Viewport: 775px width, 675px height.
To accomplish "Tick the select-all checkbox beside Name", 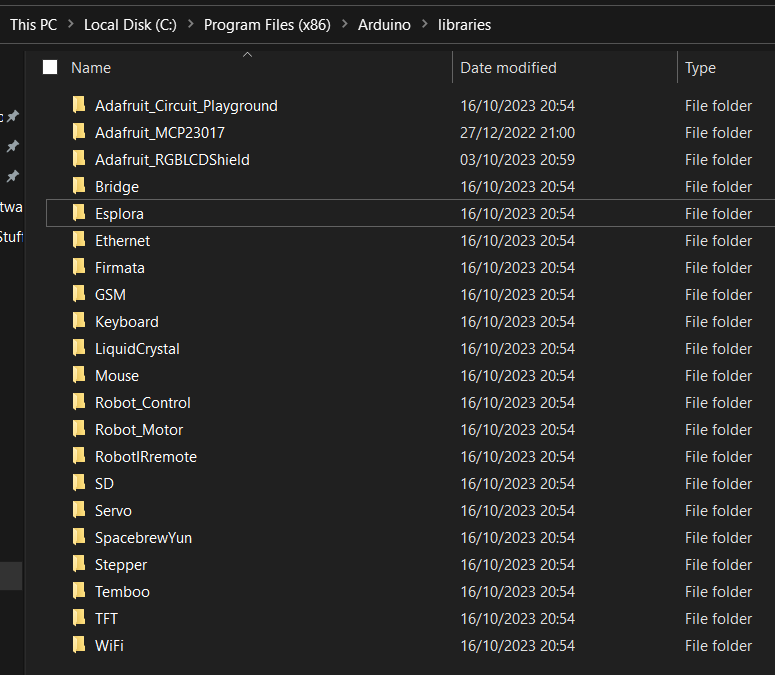I will pyautogui.click(x=50, y=67).
